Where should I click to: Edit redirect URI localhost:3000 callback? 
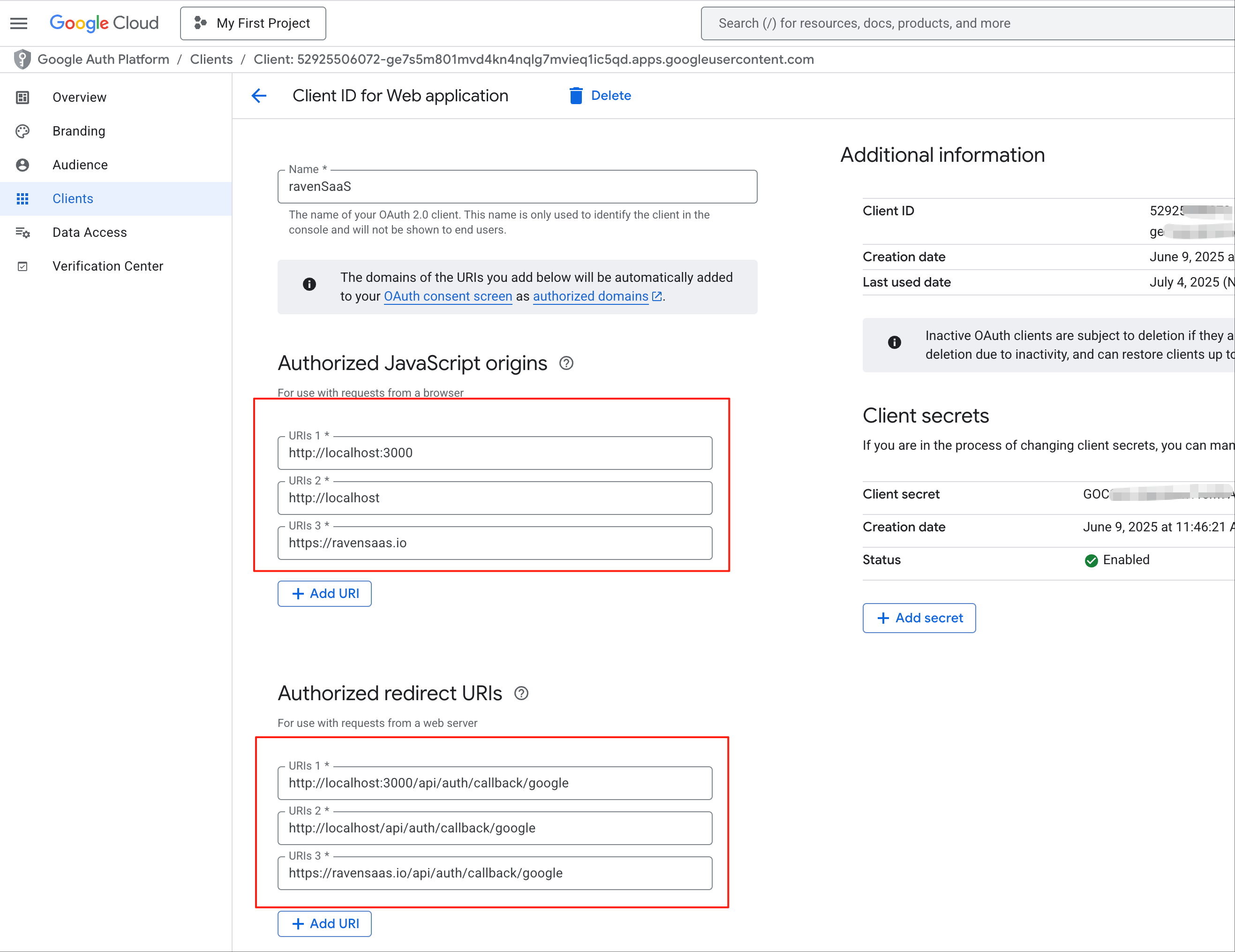tap(495, 784)
